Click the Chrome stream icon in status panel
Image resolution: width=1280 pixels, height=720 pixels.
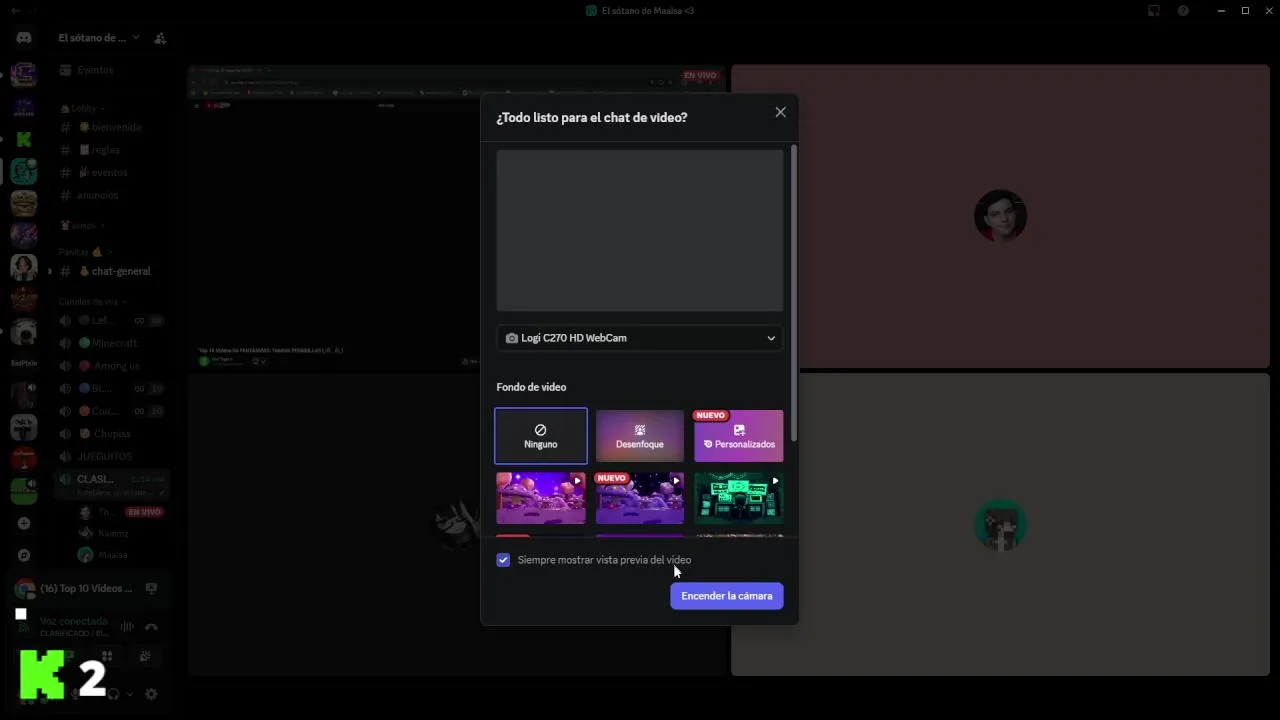(x=24, y=589)
